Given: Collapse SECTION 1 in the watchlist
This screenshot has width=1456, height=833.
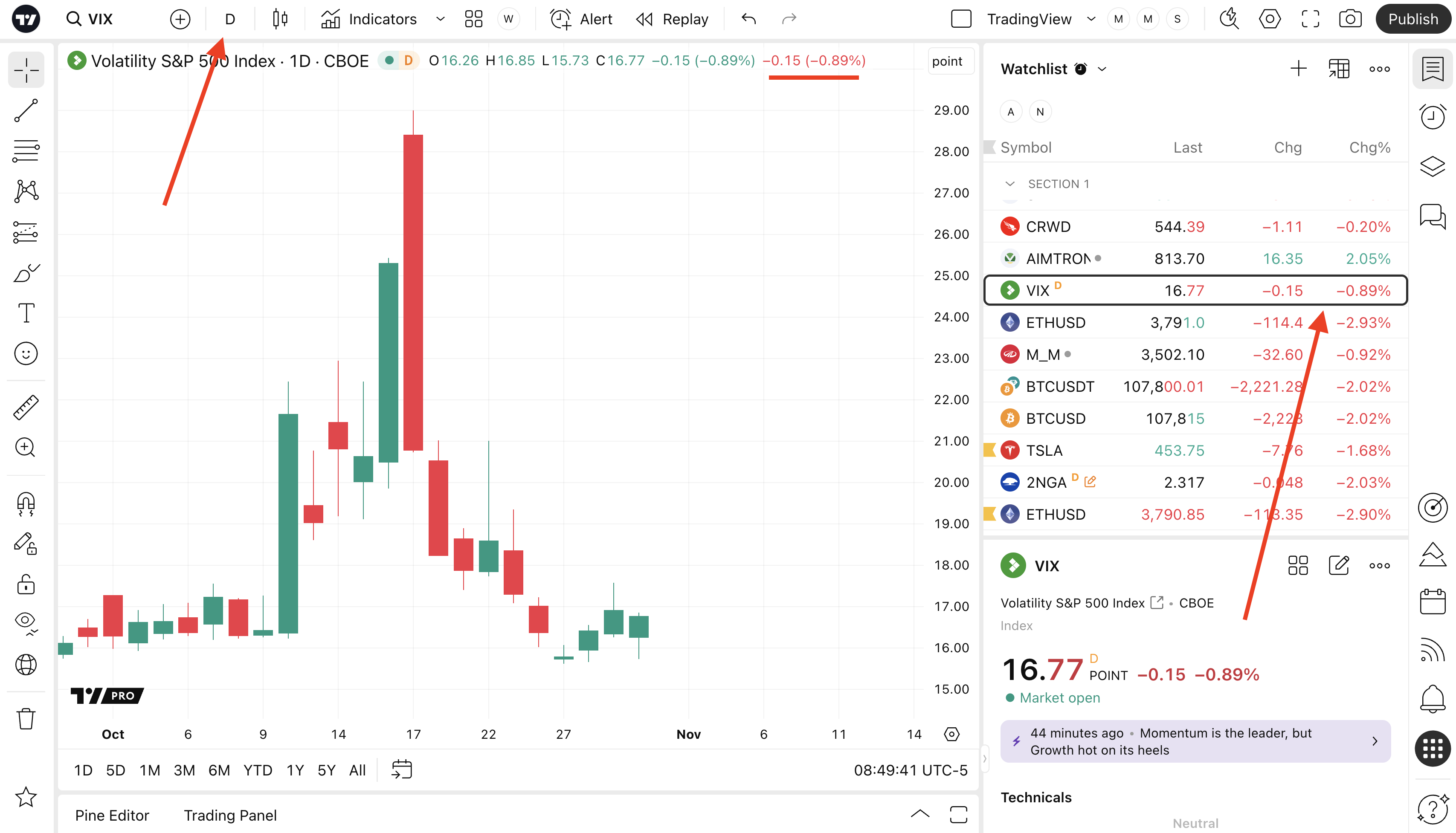Looking at the screenshot, I should (x=1010, y=184).
